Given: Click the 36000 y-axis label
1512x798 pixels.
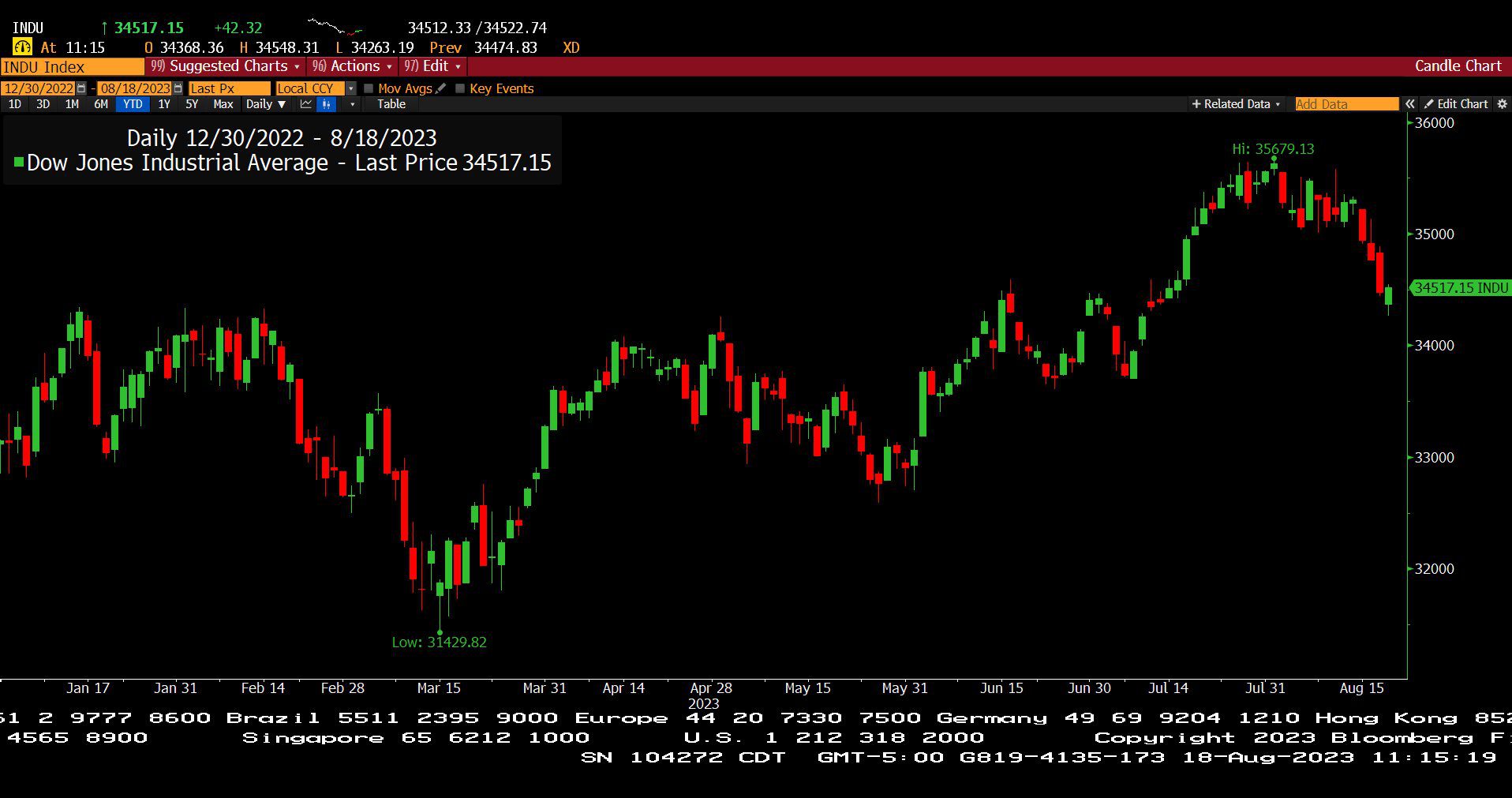Looking at the screenshot, I should point(1434,123).
